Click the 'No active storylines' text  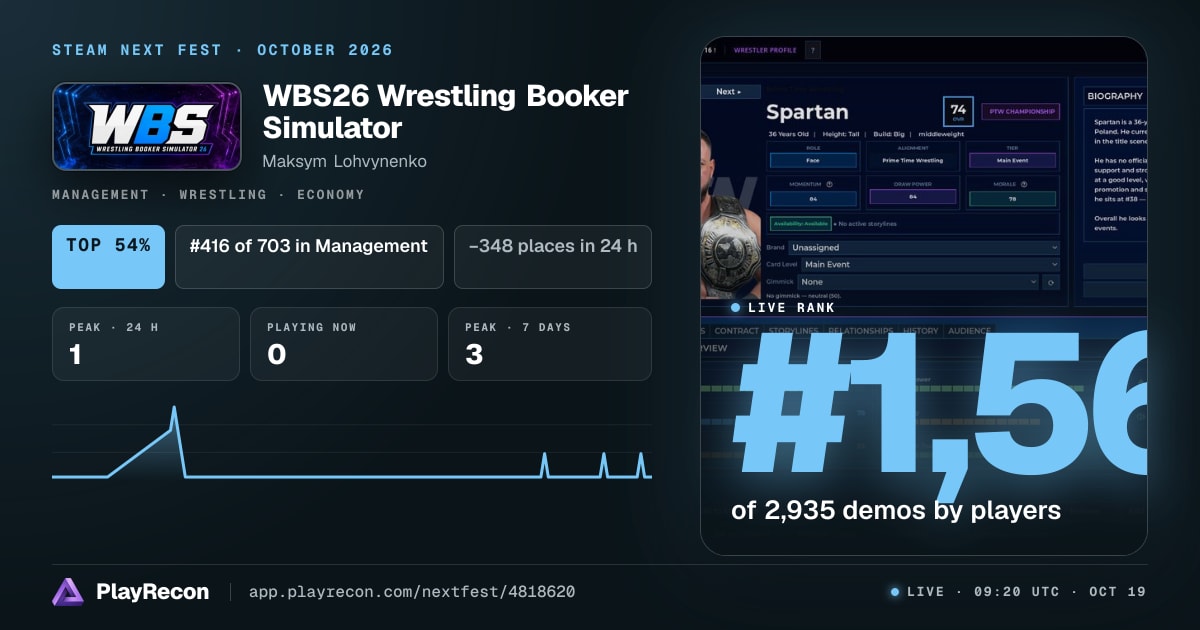point(867,224)
